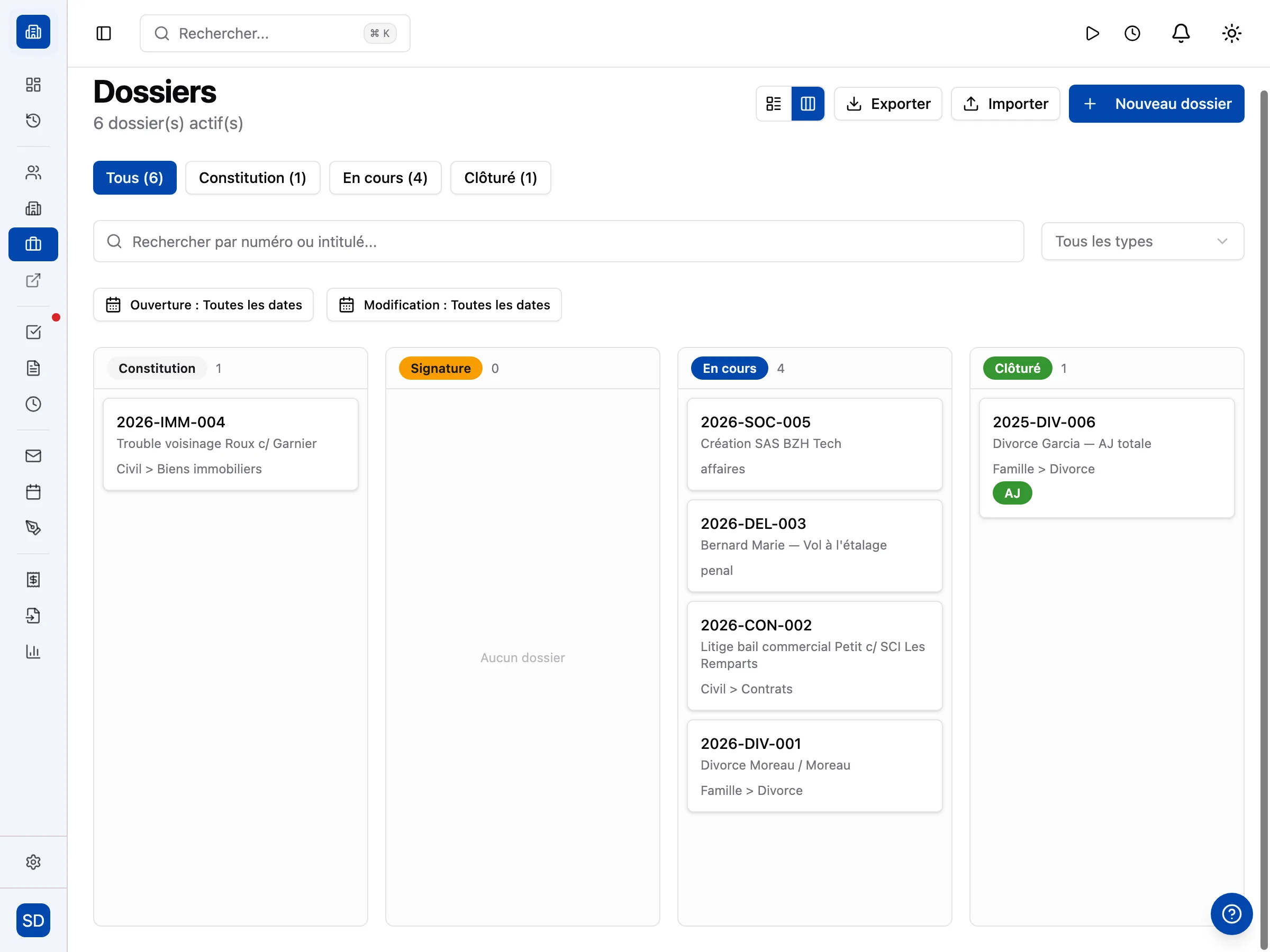This screenshot has width=1270, height=952.
Task: Expand Tous les types dropdown
Action: (1142, 242)
